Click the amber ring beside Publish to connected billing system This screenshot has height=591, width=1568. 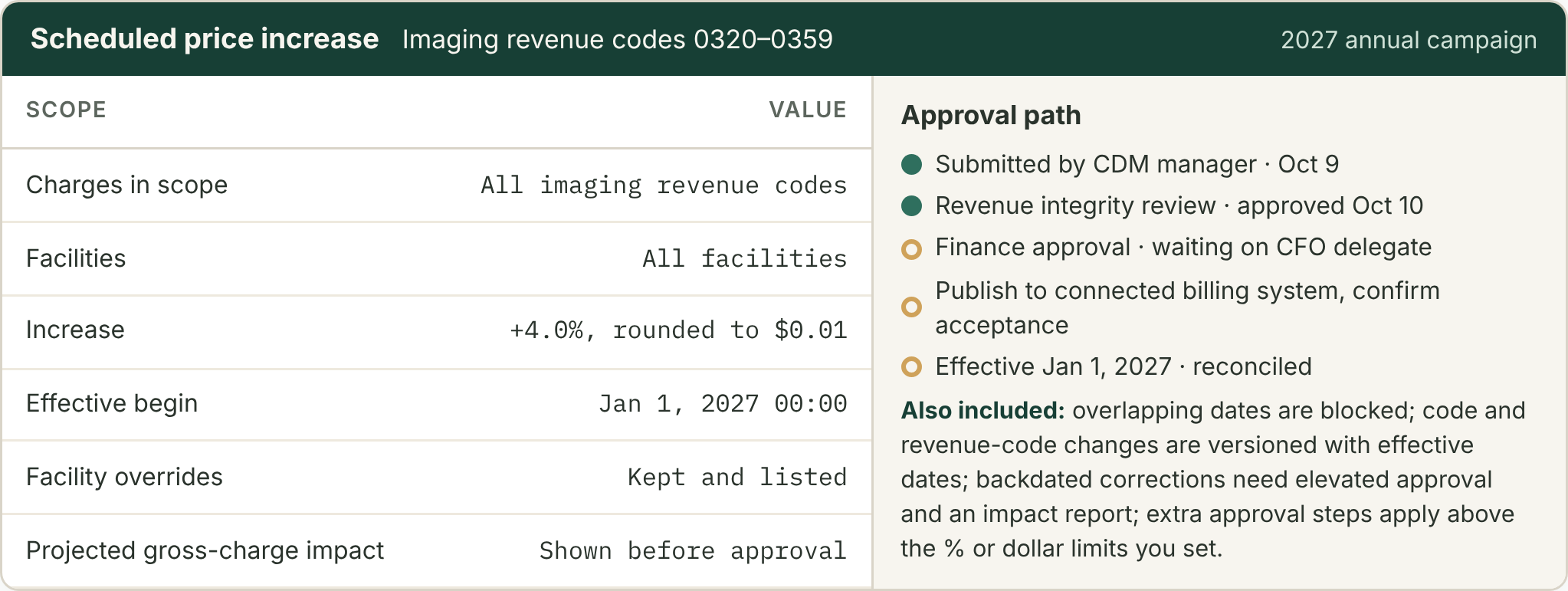[x=911, y=307]
